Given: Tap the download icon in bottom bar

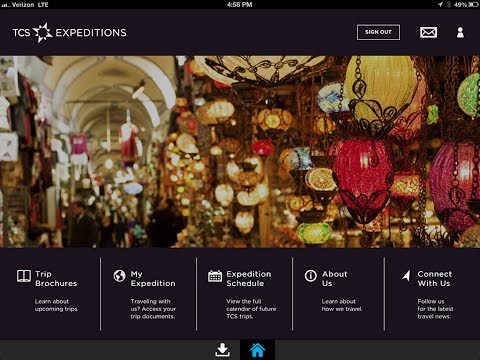Looking at the screenshot, I should 222,350.
